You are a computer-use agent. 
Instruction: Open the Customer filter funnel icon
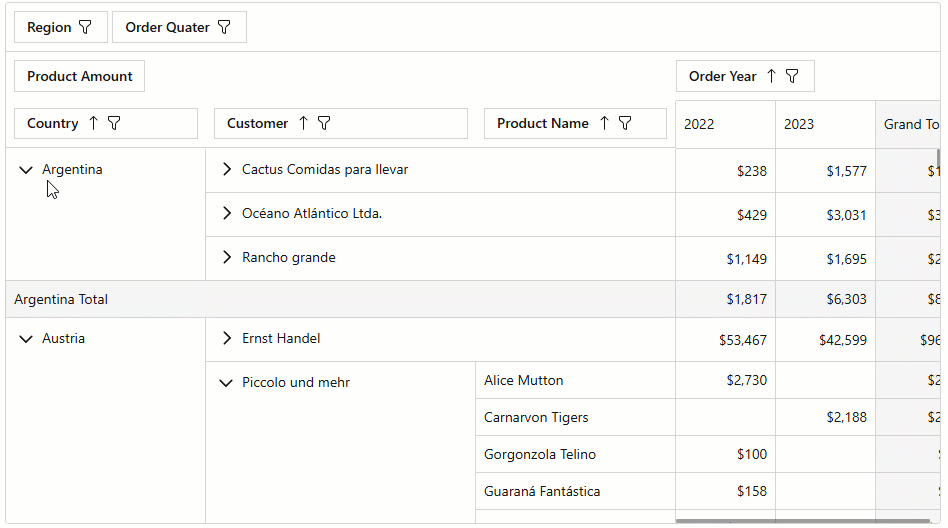click(x=324, y=123)
